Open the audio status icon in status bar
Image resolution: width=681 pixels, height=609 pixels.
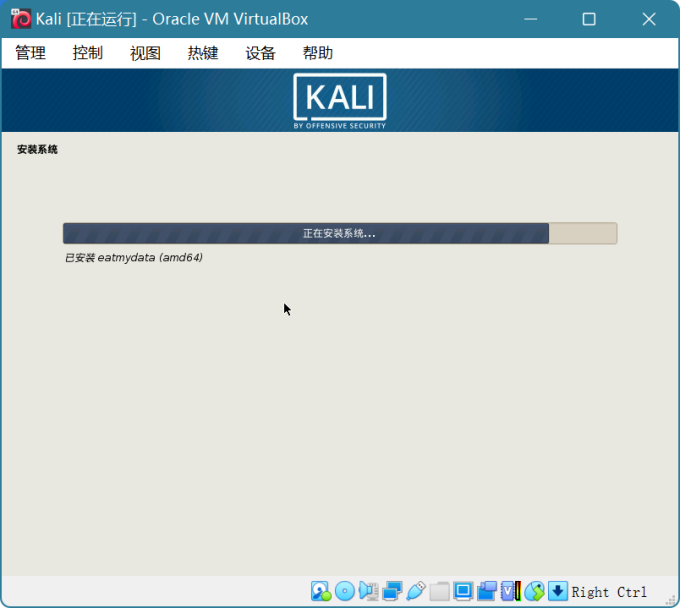[x=368, y=591]
